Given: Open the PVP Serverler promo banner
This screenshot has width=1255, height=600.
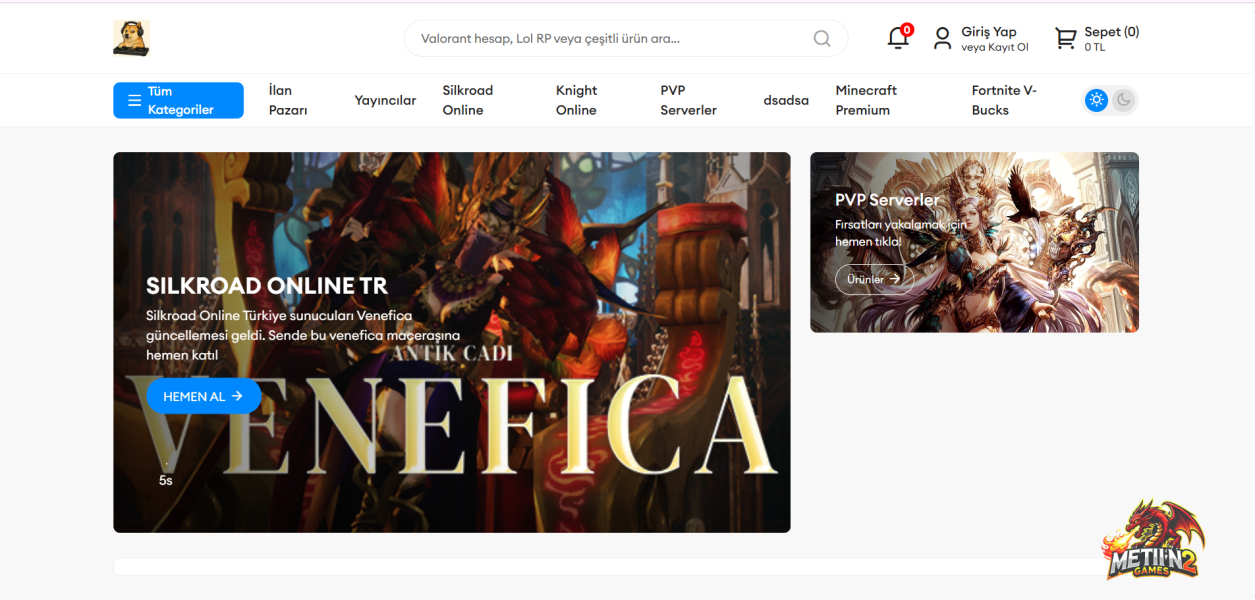Looking at the screenshot, I should point(974,242).
